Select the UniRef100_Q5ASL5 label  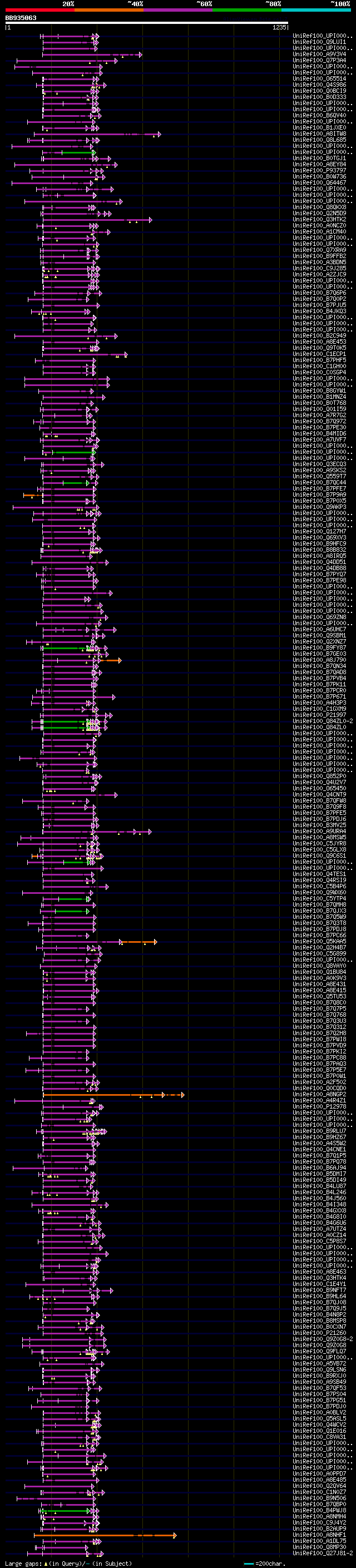coord(319,1418)
